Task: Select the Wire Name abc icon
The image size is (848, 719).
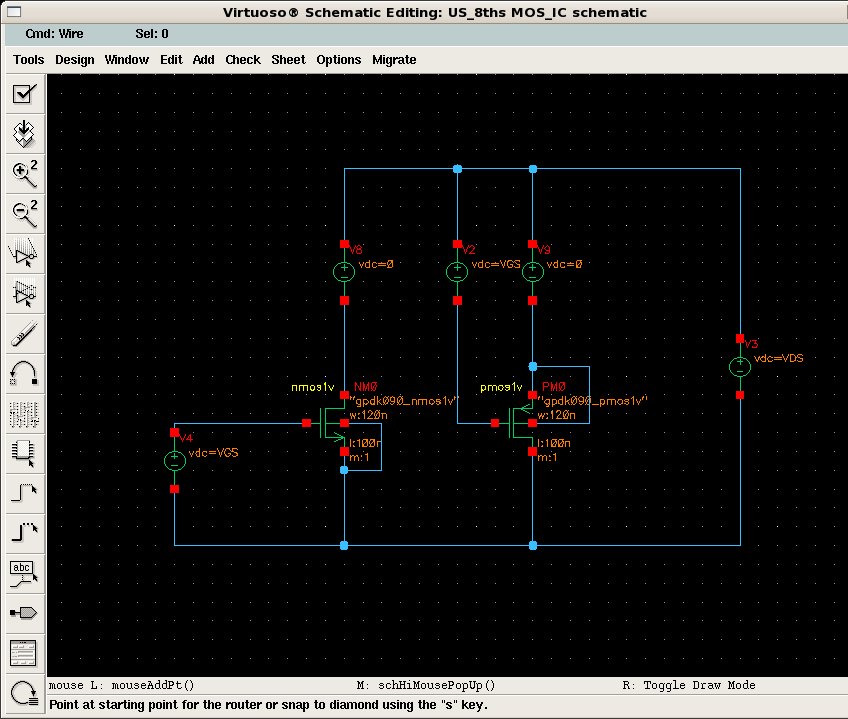Action: click(24, 573)
